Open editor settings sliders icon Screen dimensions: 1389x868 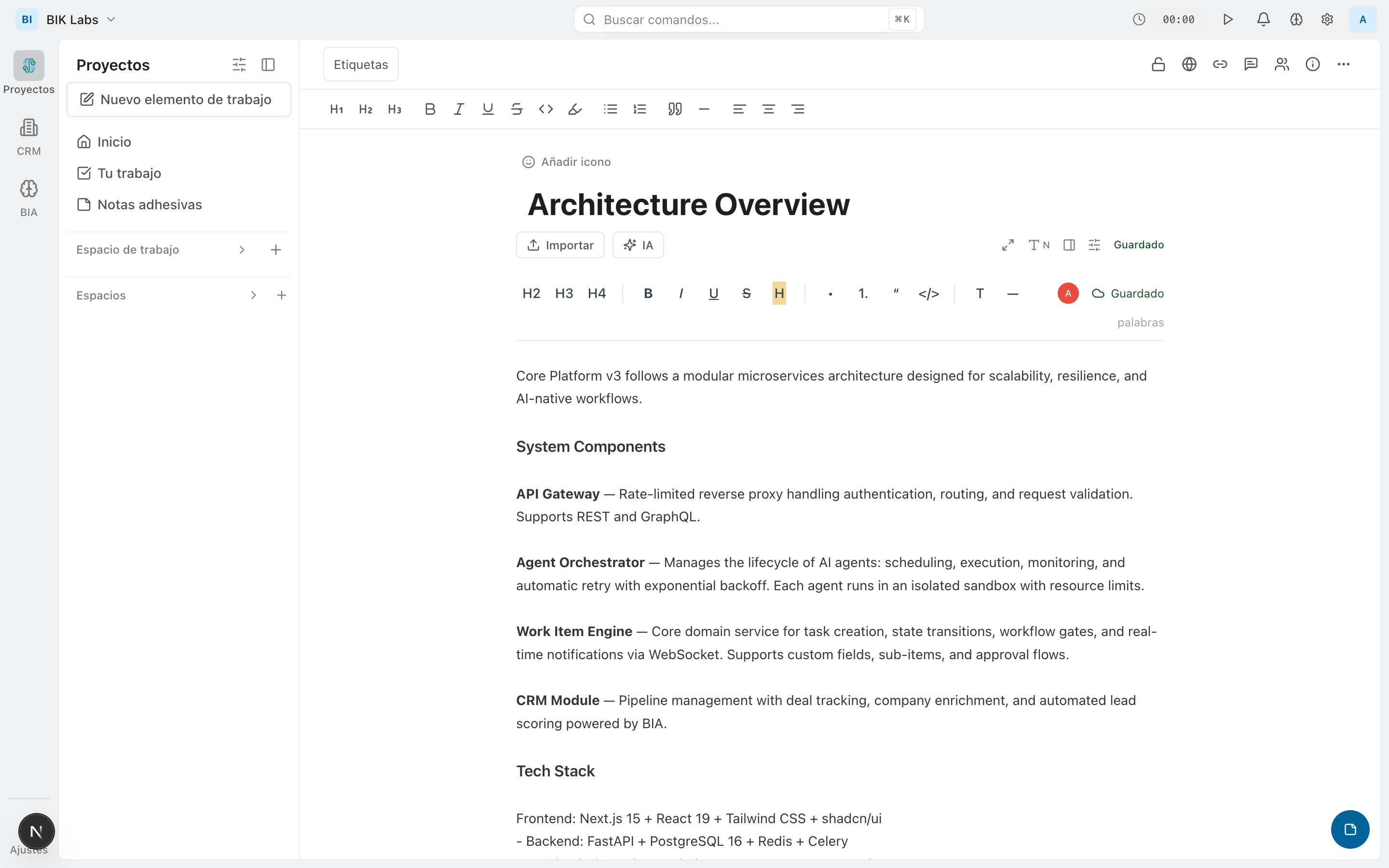[1094, 245]
